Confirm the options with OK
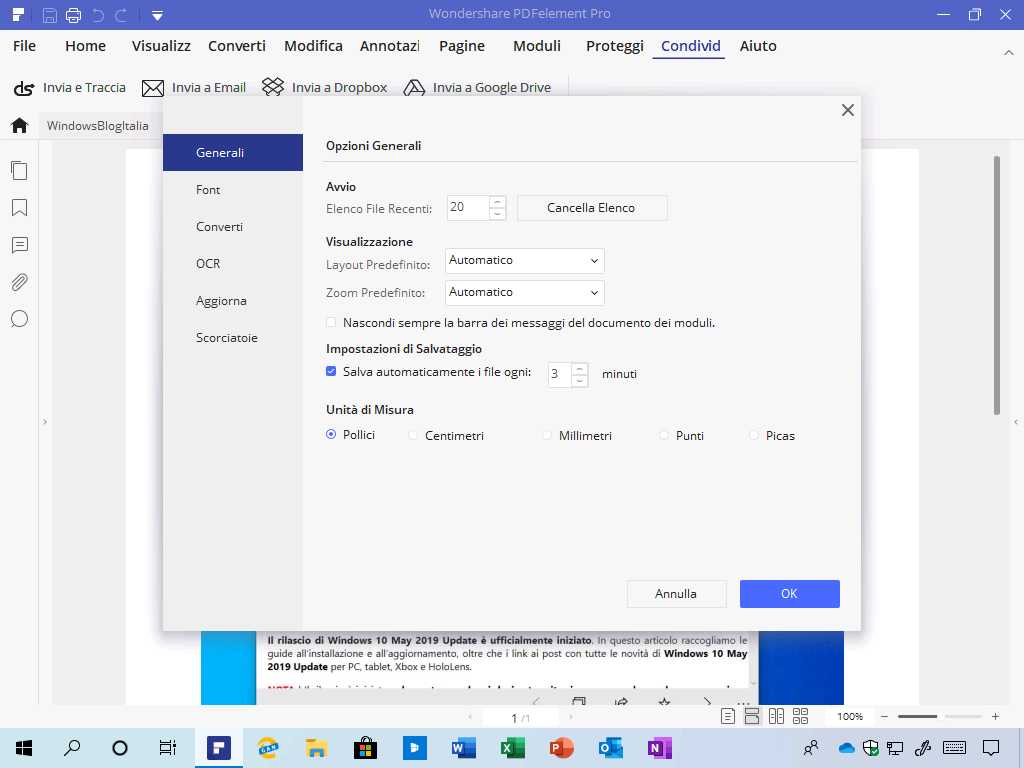The width and height of the screenshot is (1024, 768). (x=790, y=594)
